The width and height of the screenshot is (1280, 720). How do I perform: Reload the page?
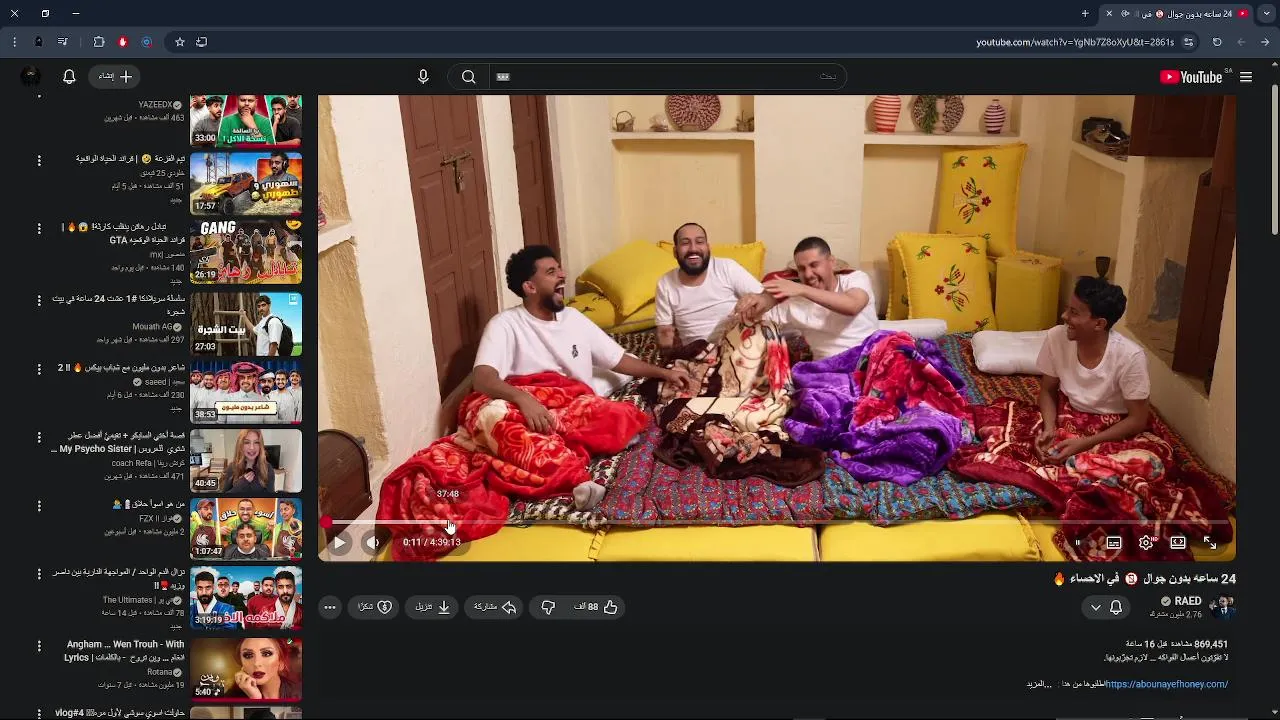click(1217, 42)
